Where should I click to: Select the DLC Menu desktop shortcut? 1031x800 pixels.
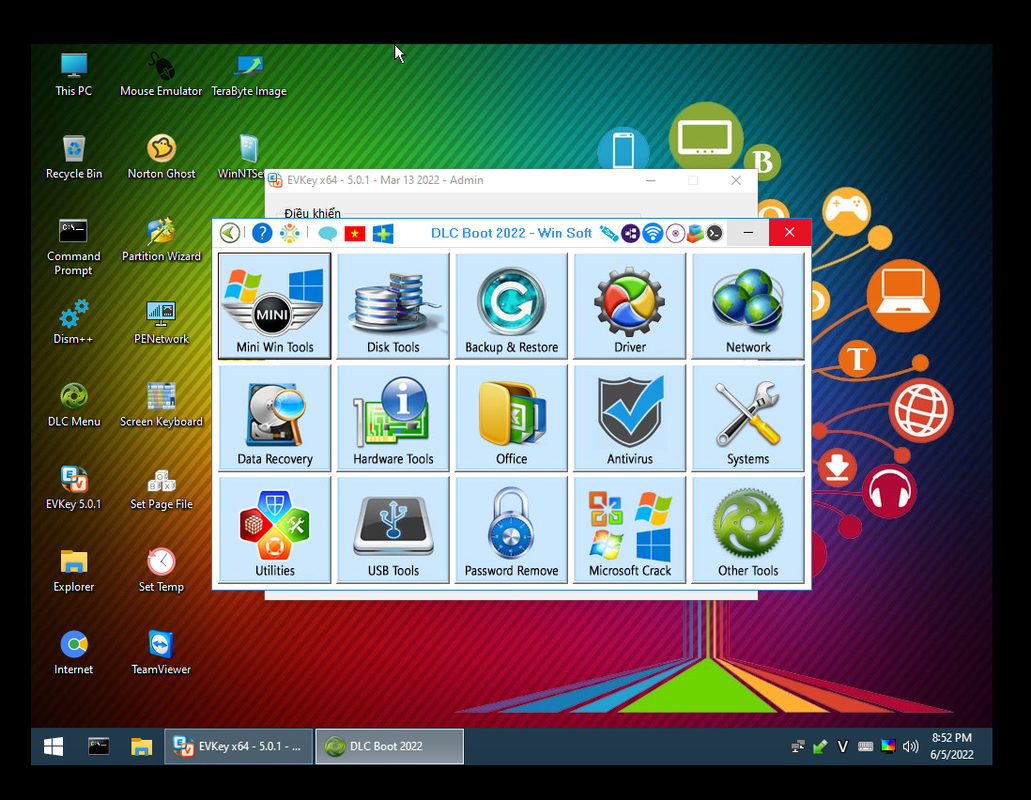(74, 406)
